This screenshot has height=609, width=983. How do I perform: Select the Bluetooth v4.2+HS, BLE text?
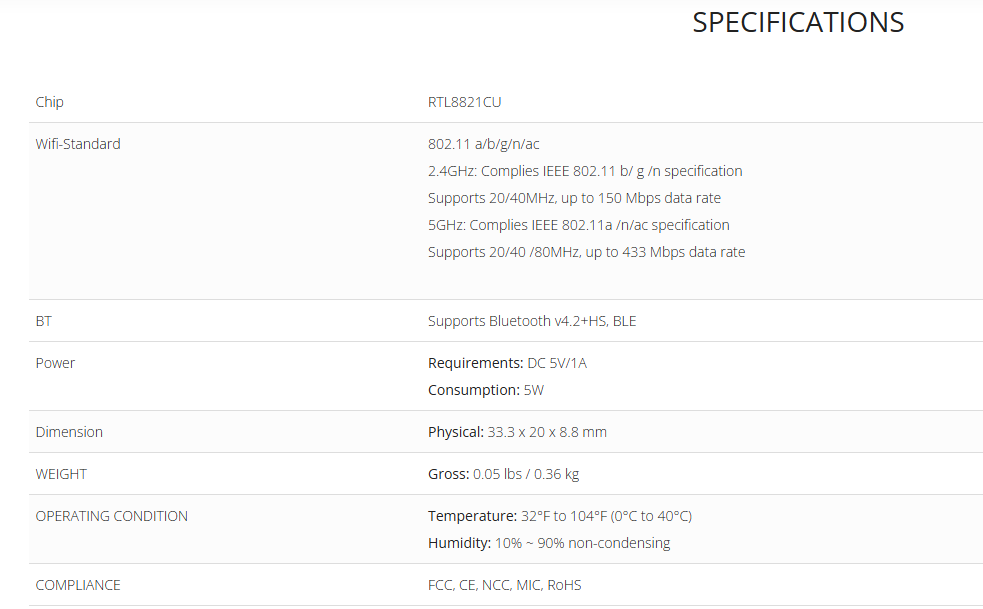tap(531, 321)
